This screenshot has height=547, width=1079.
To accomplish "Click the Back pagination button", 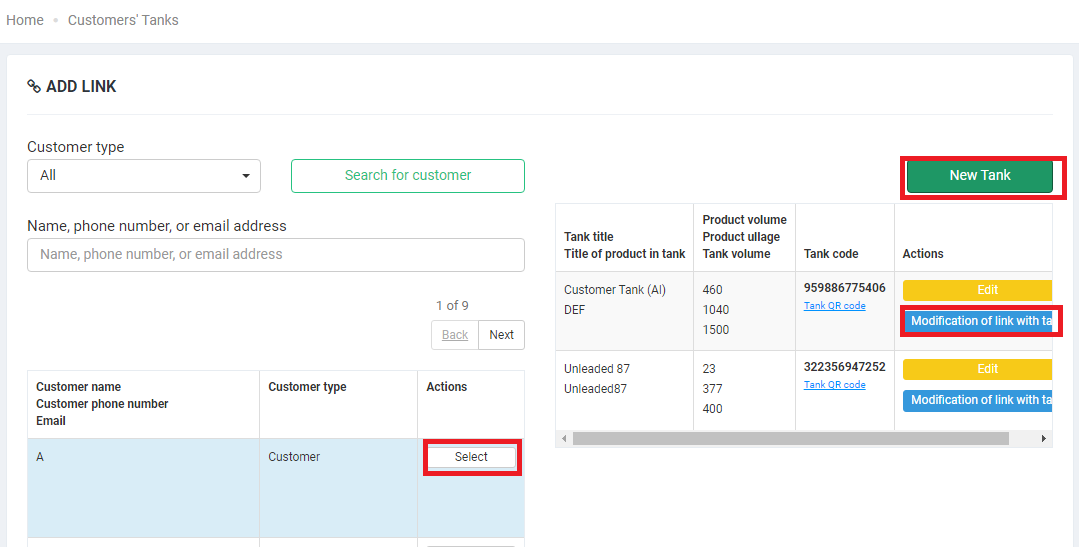I will pos(455,335).
